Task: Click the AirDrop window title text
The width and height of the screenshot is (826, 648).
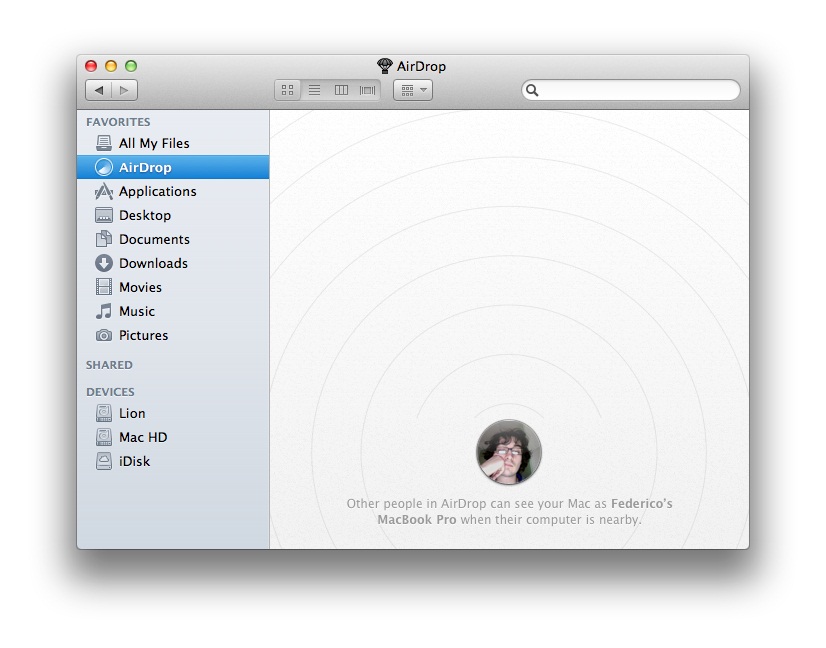Action: [421, 66]
